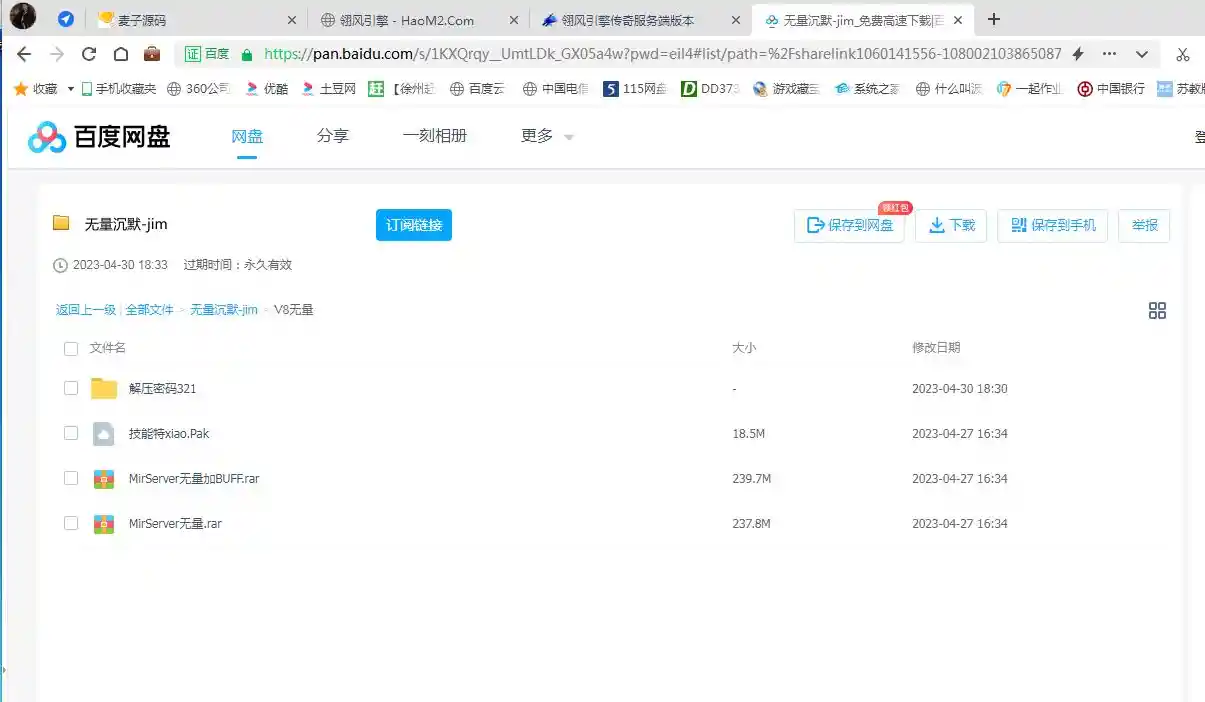
Task: Select the 分享 navigation tab
Action: tap(333, 136)
